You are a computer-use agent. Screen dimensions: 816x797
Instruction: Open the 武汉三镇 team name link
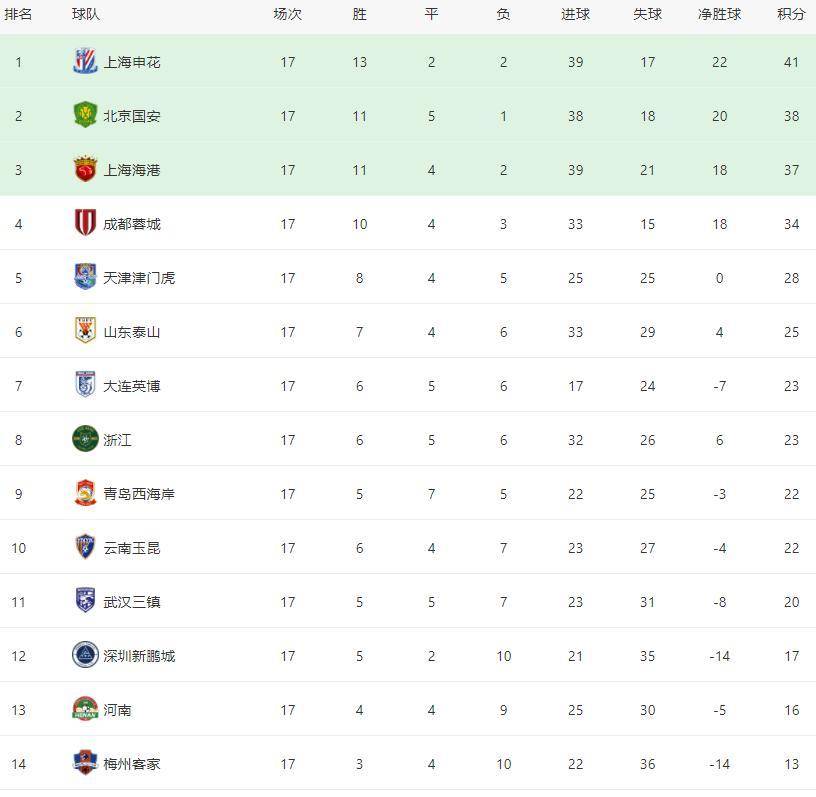131,602
